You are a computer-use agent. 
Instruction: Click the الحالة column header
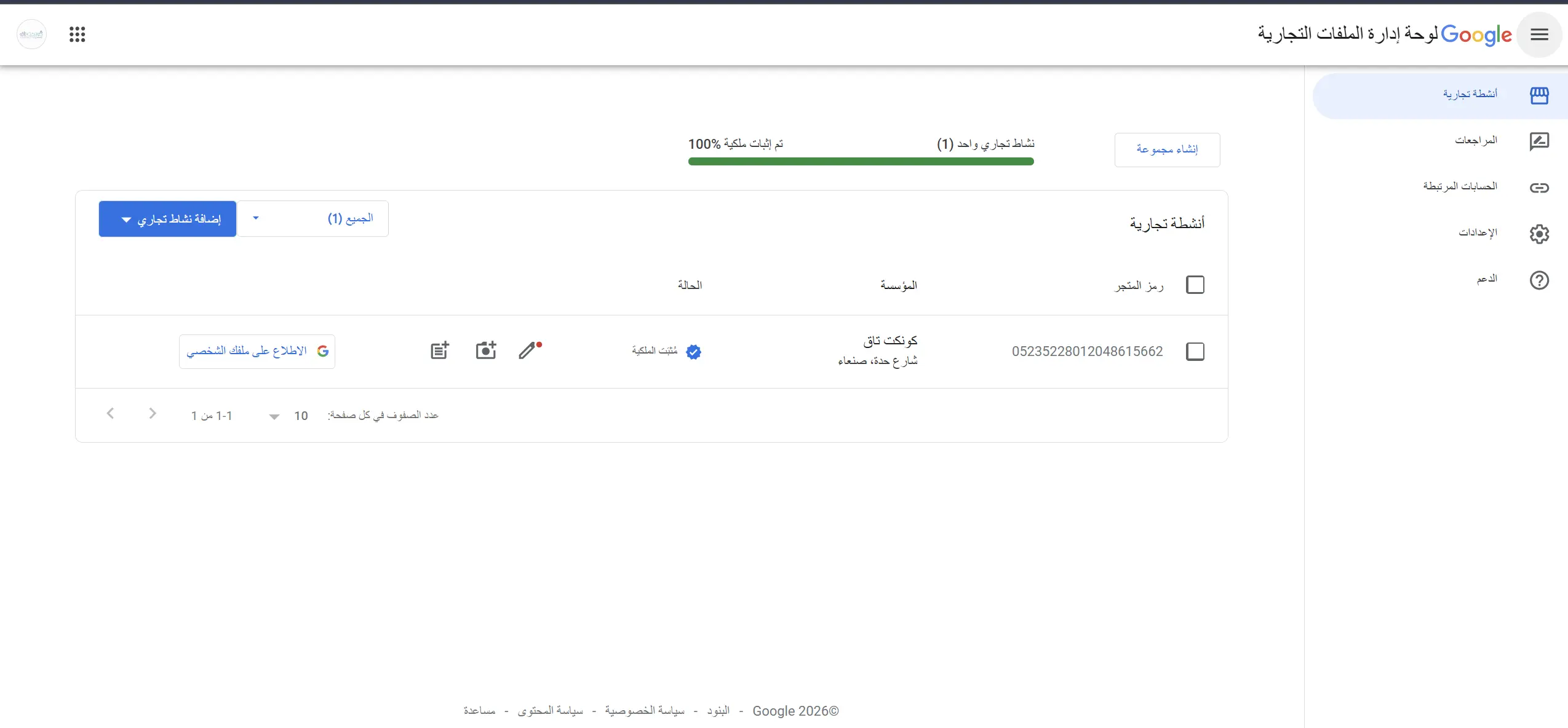tap(690, 285)
